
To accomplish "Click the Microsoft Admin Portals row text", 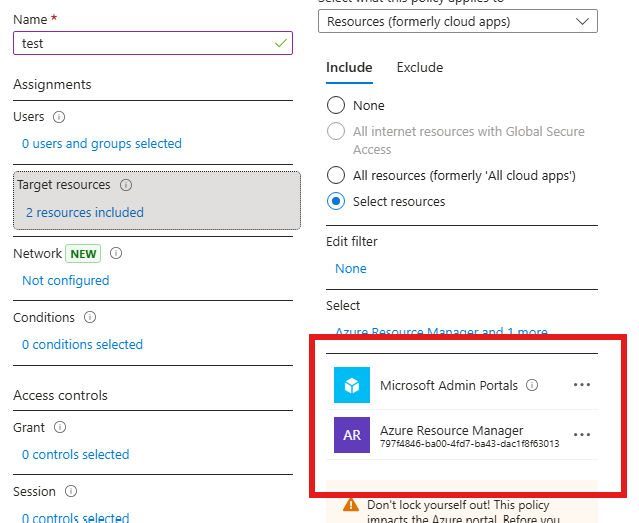I will click(449, 385).
